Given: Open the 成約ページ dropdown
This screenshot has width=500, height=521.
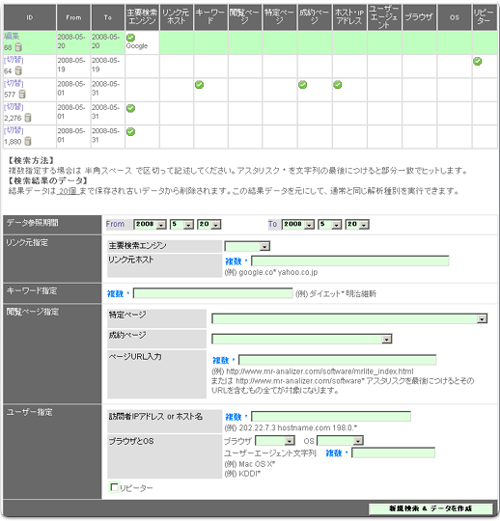Looking at the screenshot, I should (302, 339).
